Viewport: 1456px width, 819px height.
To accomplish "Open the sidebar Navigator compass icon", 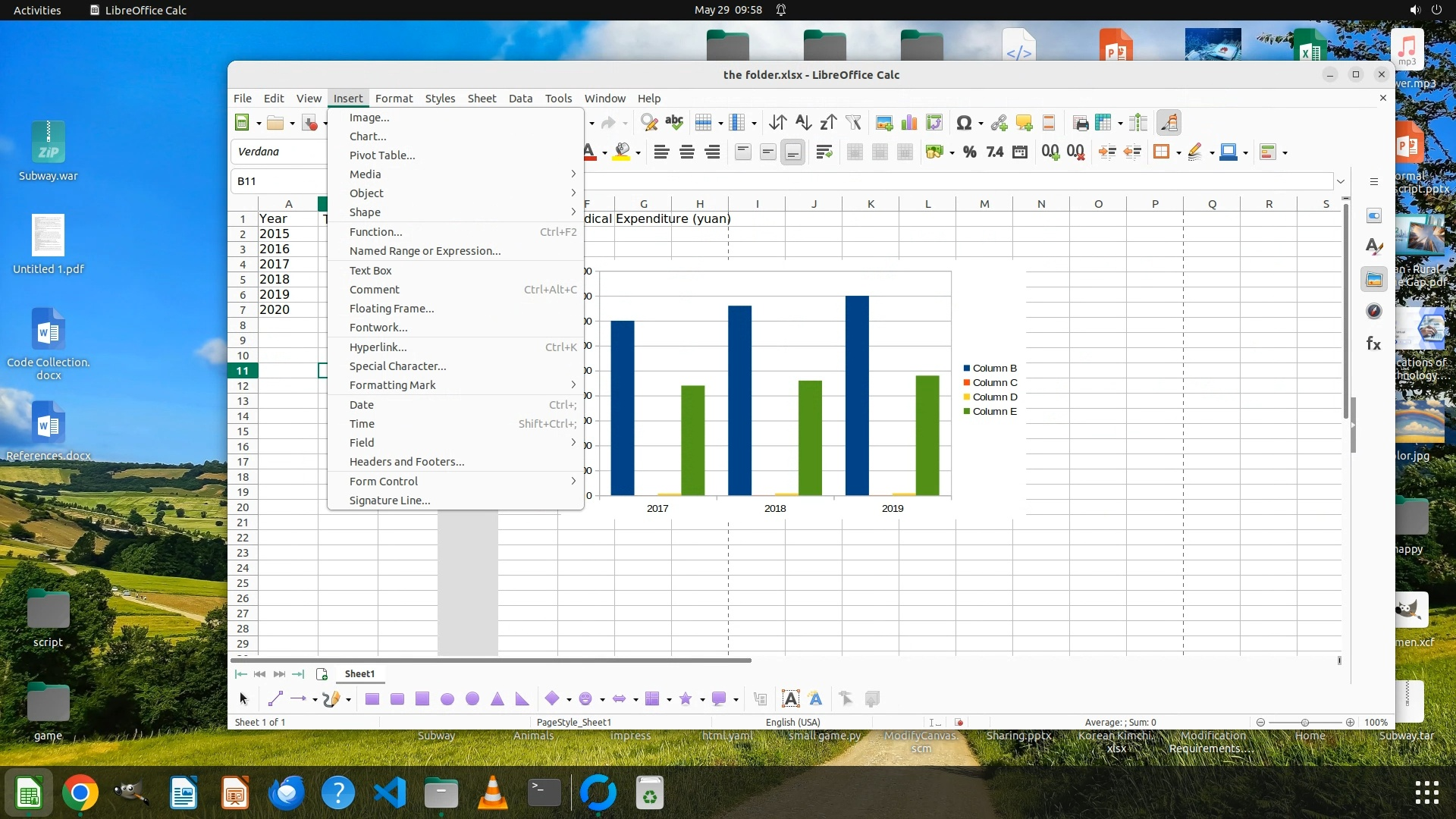I will (1373, 312).
